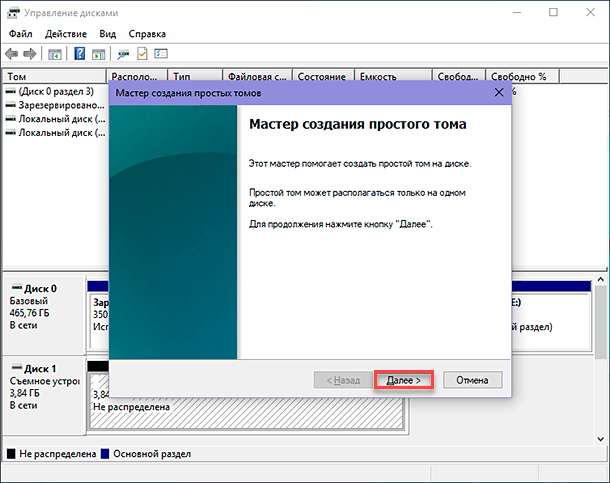Image resolution: width=610 pixels, height=483 pixels.
Task: Click the Мастер создания простого тома heading
Action: click(358, 124)
